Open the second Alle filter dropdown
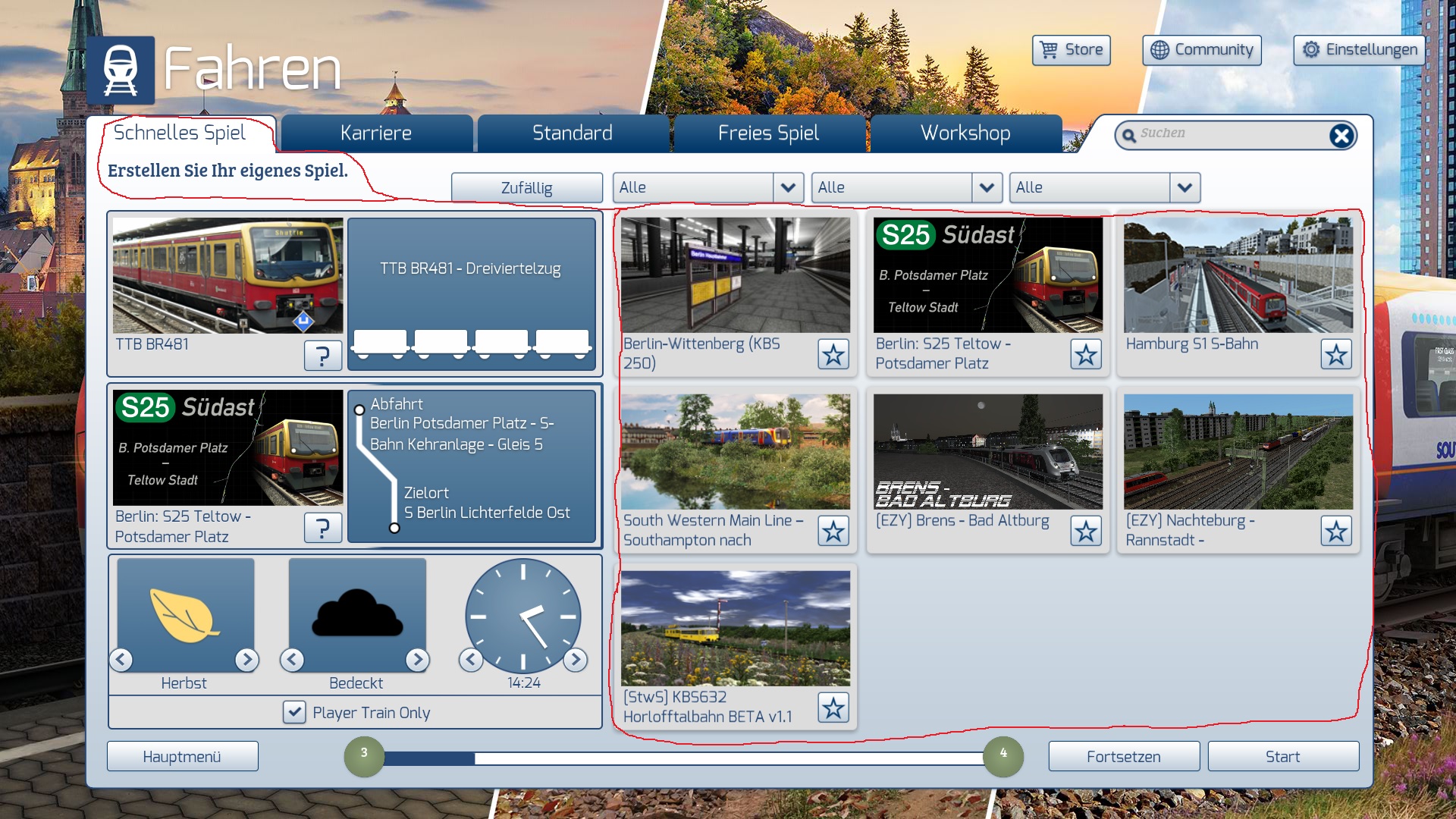1456x819 pixels. [986, 187]
